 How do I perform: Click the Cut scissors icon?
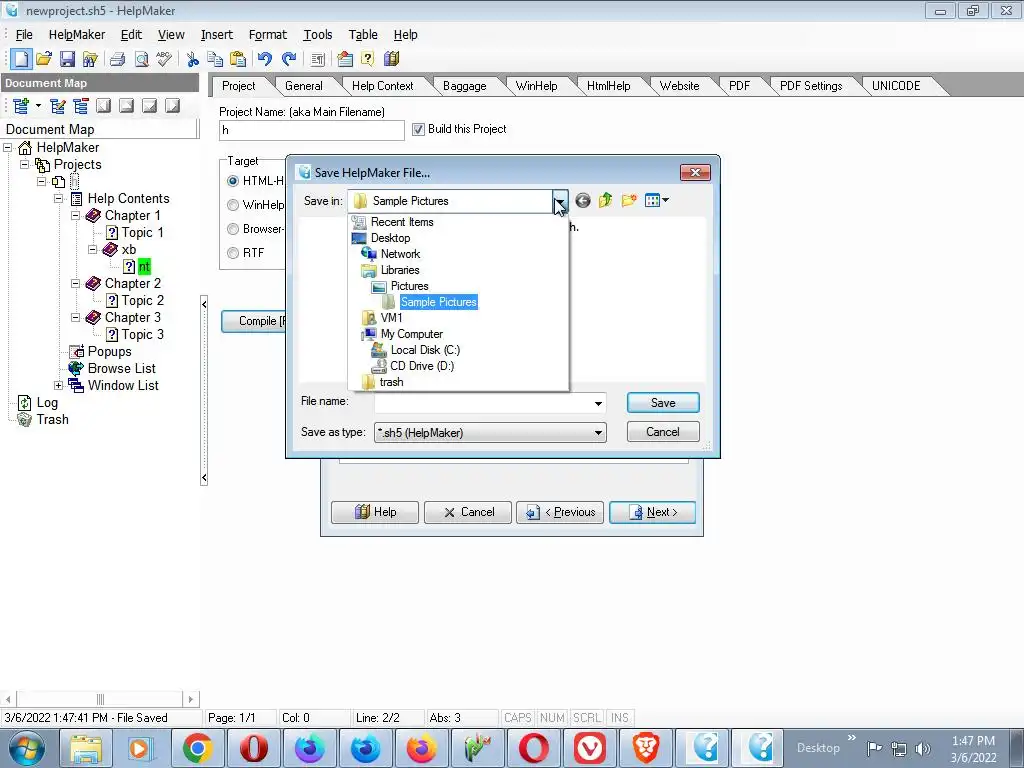[192, 59]
